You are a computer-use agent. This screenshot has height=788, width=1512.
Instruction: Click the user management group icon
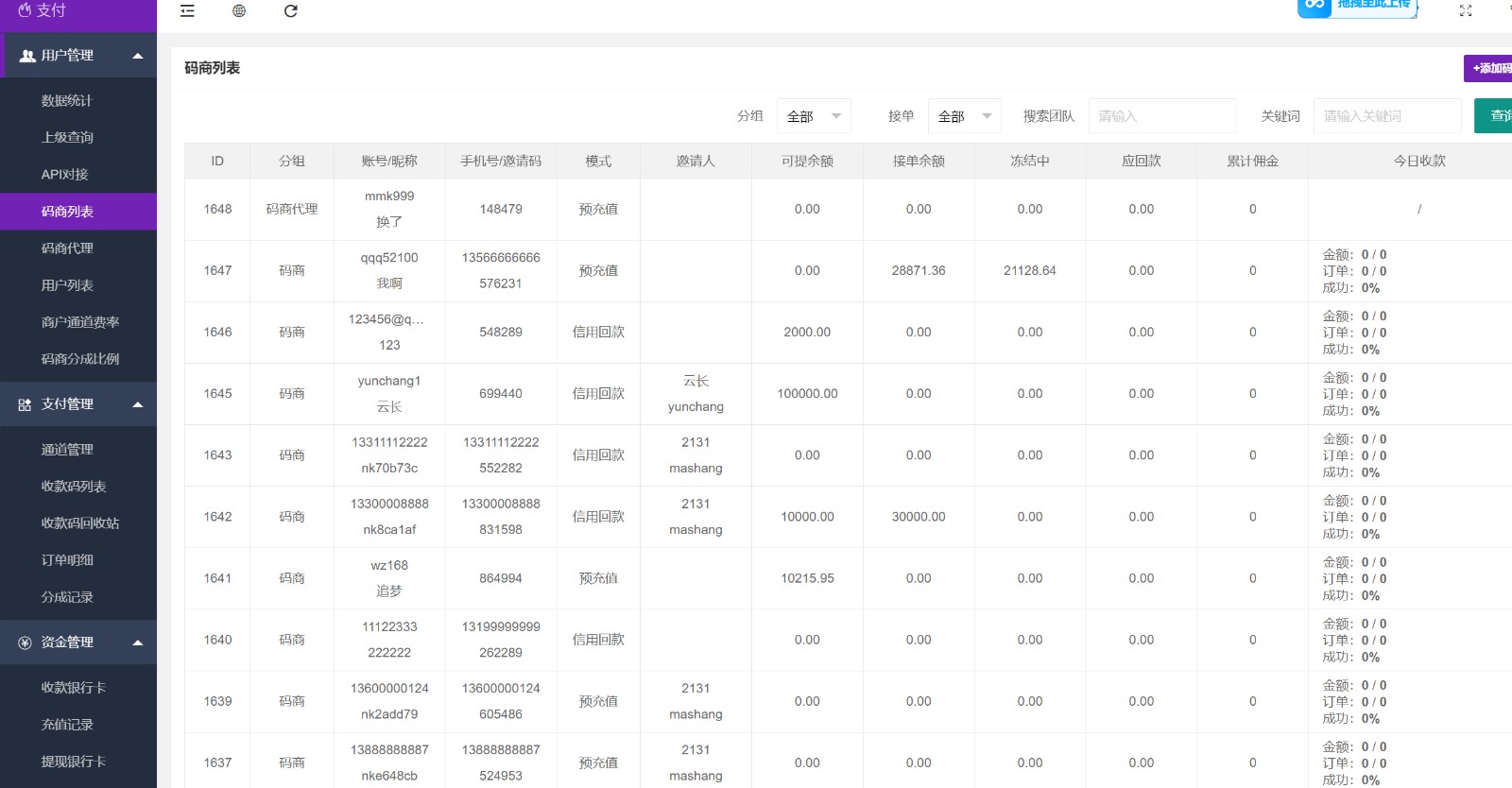click(27, 56)
